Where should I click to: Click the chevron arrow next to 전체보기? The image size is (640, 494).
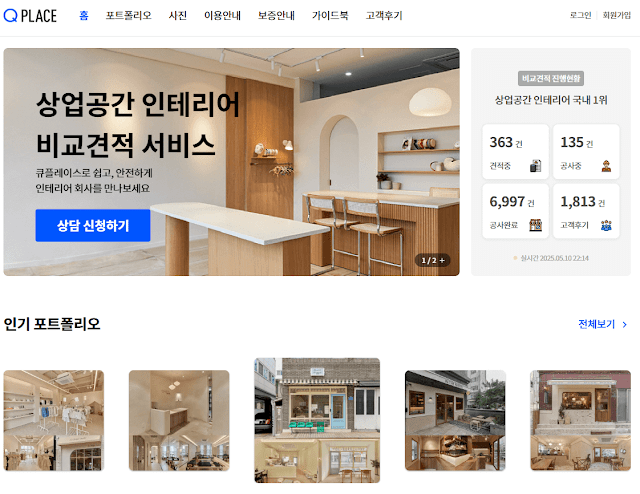click(624, 325)
